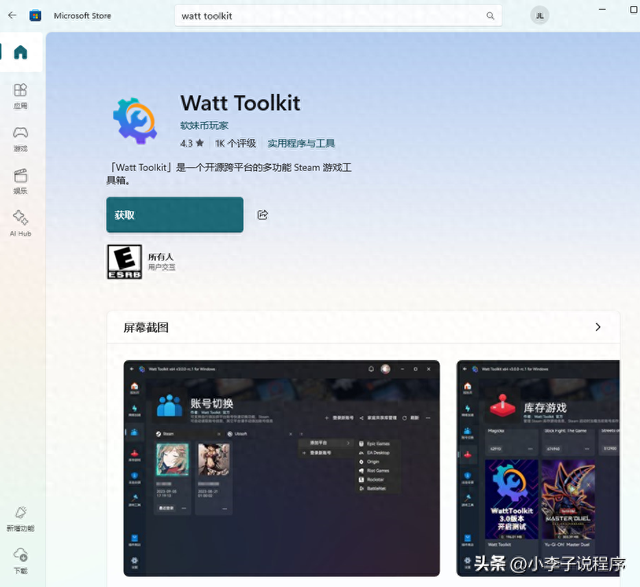Open the Home tab in sidebar
640x587 pixels.
click(20, 52)
